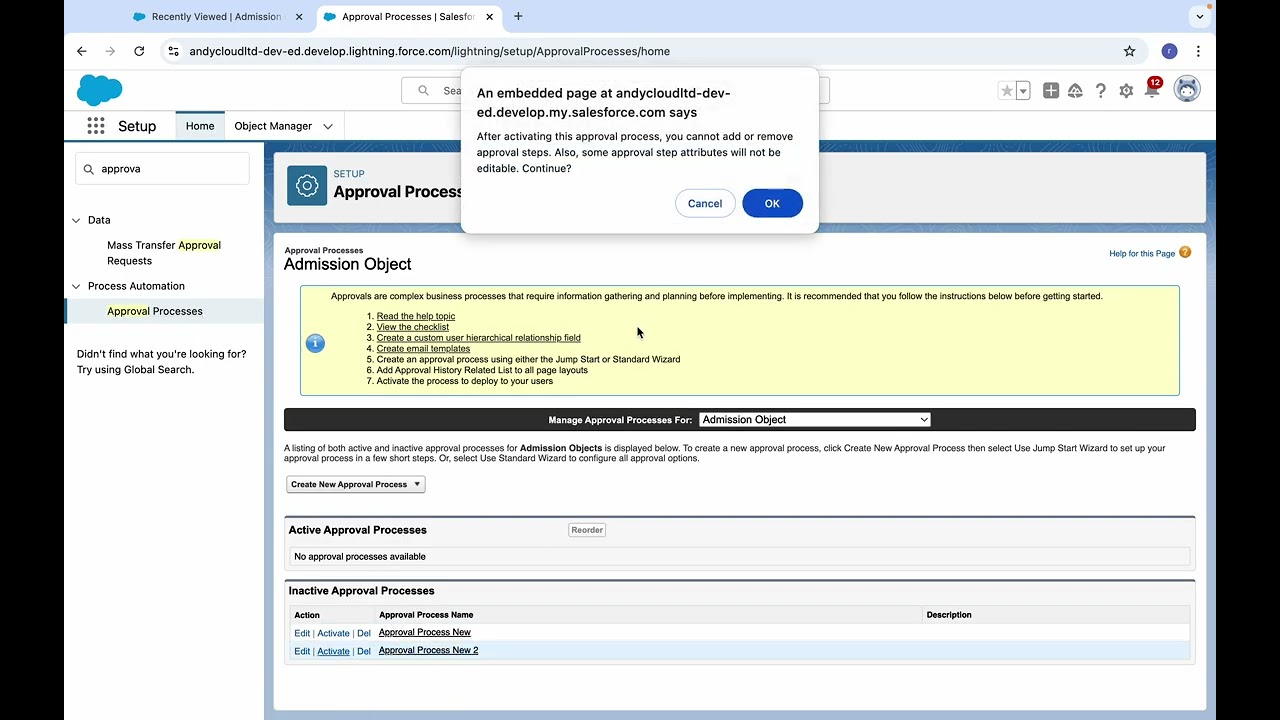
Task: Cancel the activation confirmation dialog
Action: click(705, 203)
